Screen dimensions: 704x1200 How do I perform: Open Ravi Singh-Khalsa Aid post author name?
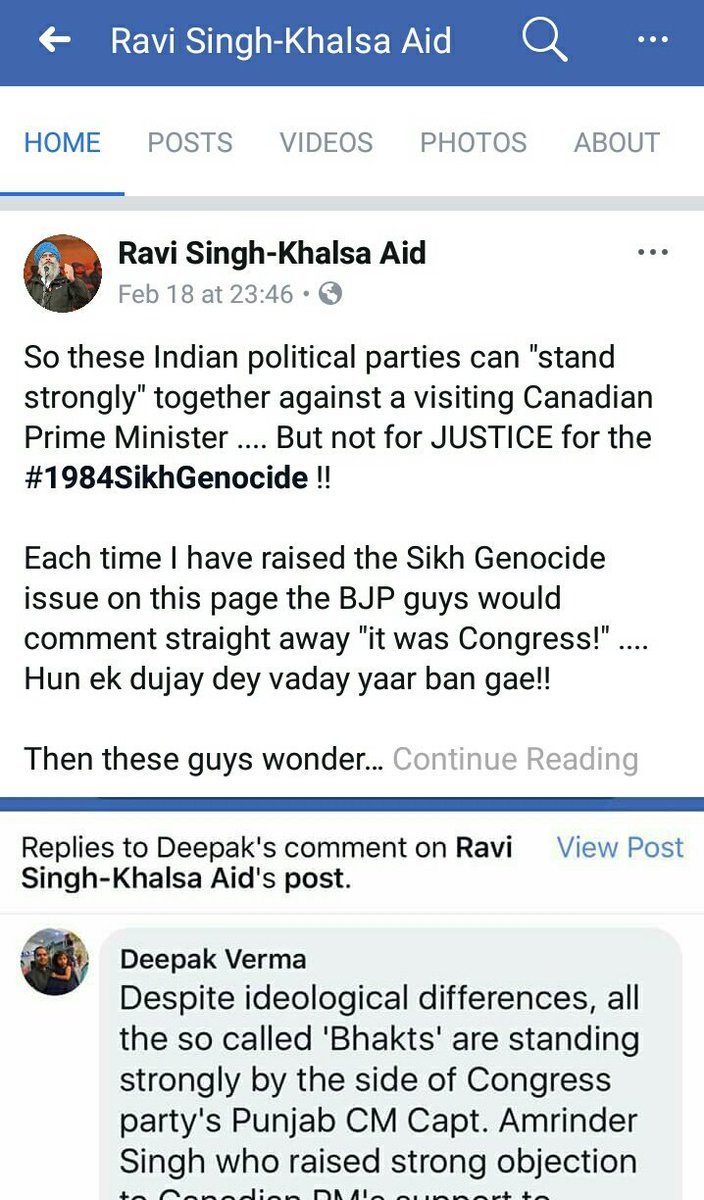tap(272, 253)
